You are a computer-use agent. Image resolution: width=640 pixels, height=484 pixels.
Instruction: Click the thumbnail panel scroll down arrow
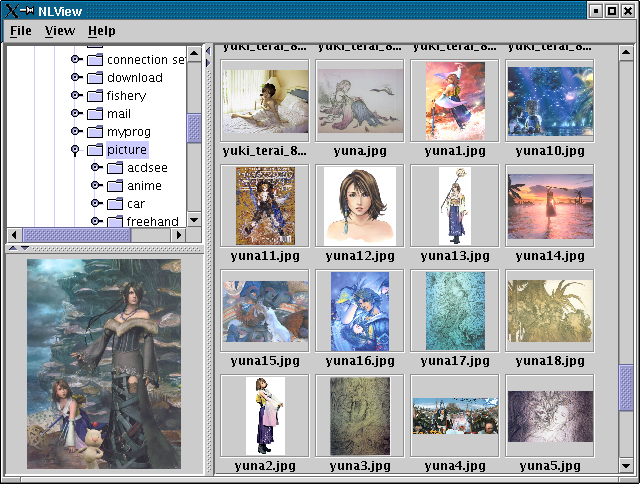click(x=626, y=466)
